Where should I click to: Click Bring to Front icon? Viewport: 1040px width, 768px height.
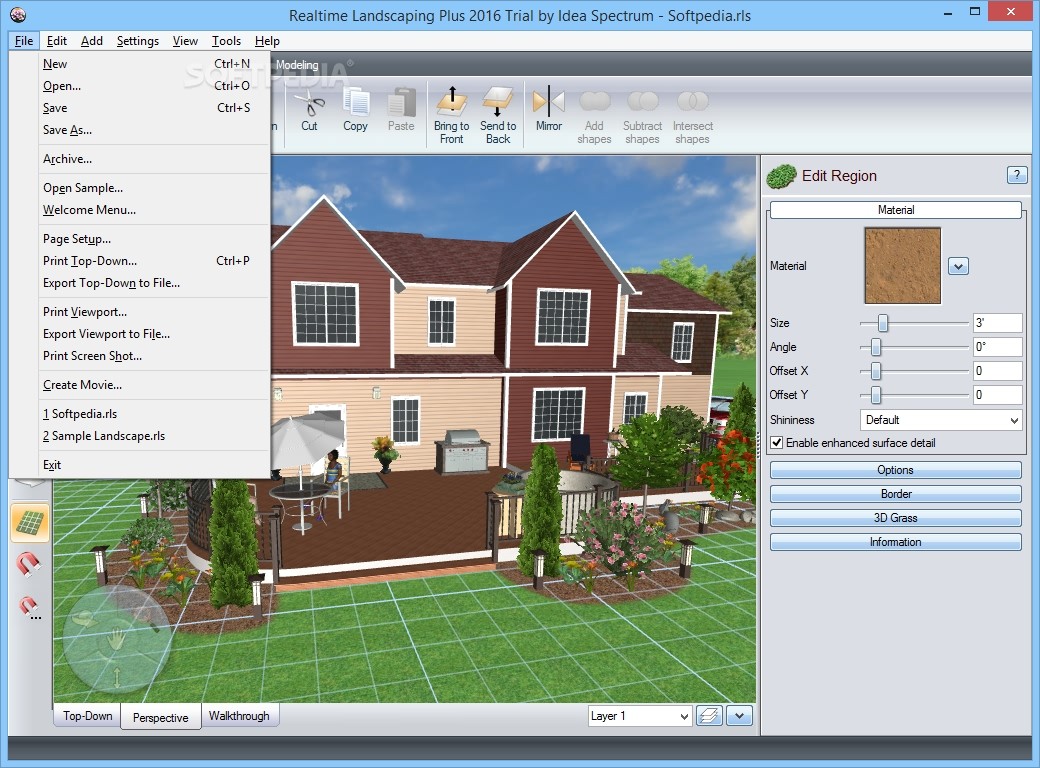click(452, 101)
